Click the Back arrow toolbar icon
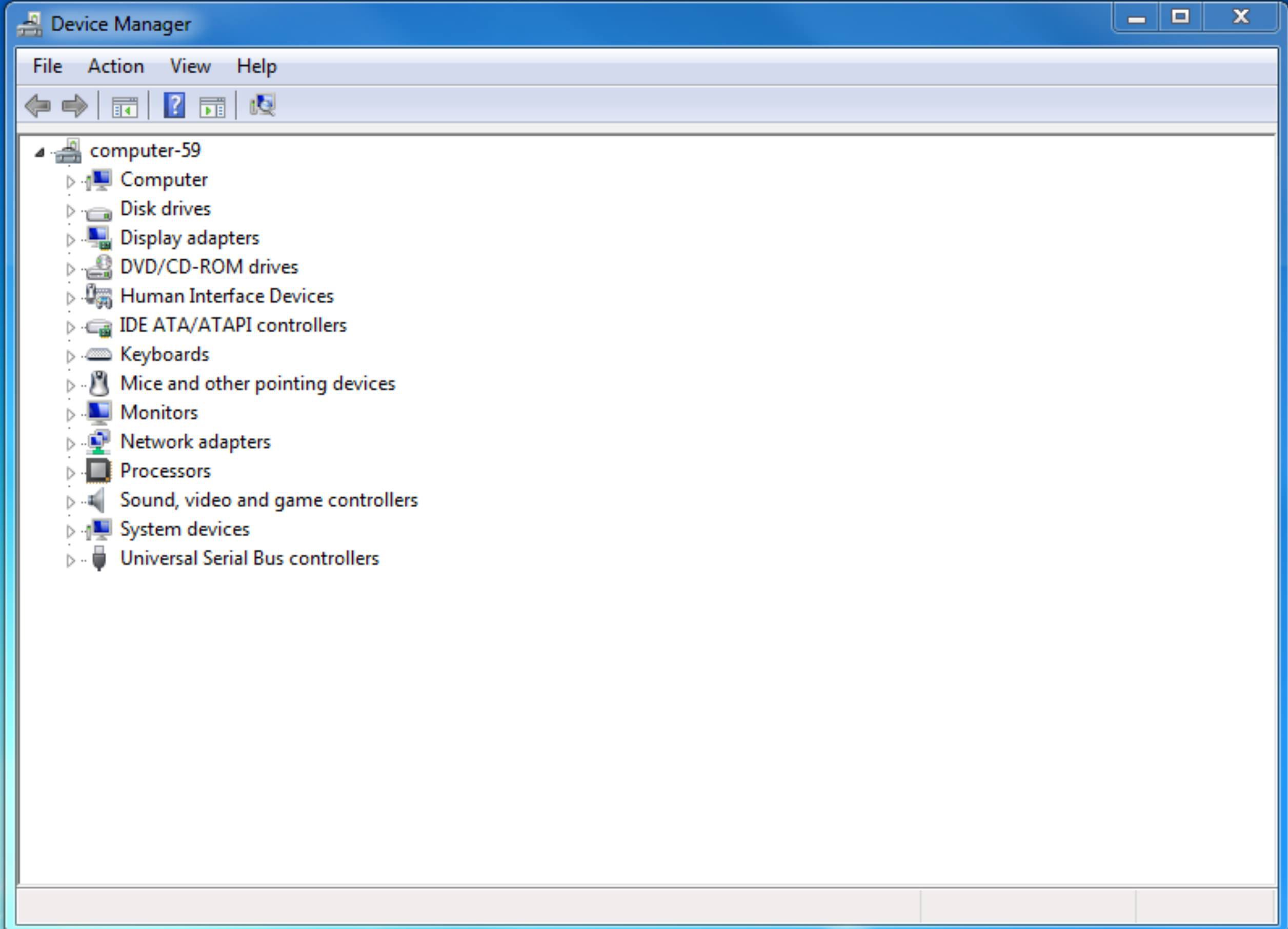This screenshot has width=1288, height=929. (x=37, y=106)
